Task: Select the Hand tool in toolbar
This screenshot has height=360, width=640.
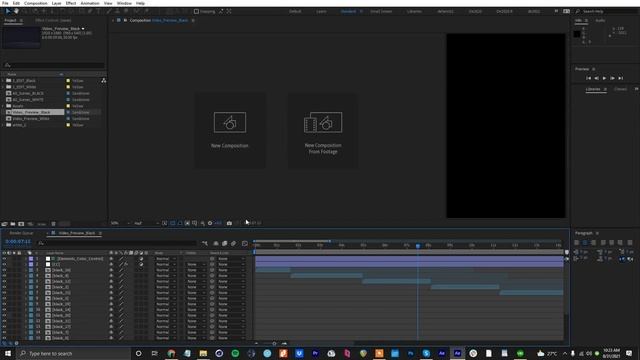Action: pyautogui.click(x=16, y=11)
